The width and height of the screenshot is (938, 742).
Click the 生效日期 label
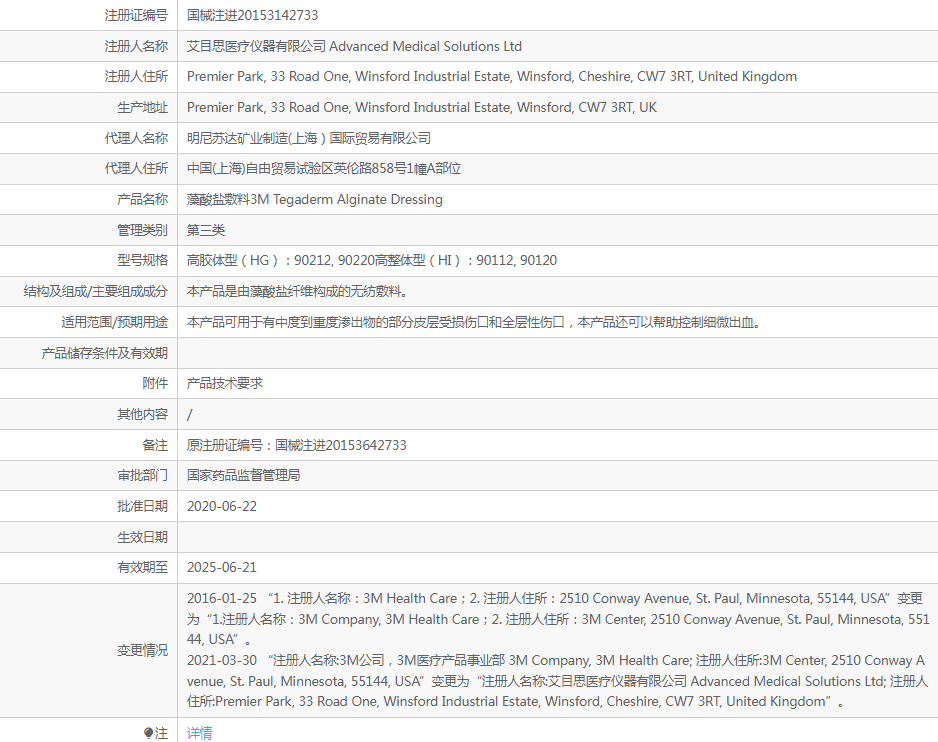pyautogui.click(x=142, y=537)
